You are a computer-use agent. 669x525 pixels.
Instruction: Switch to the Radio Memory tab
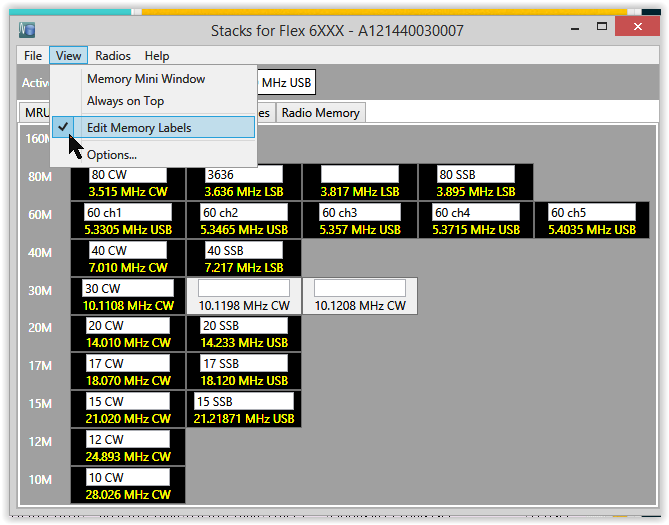[320, 113]
